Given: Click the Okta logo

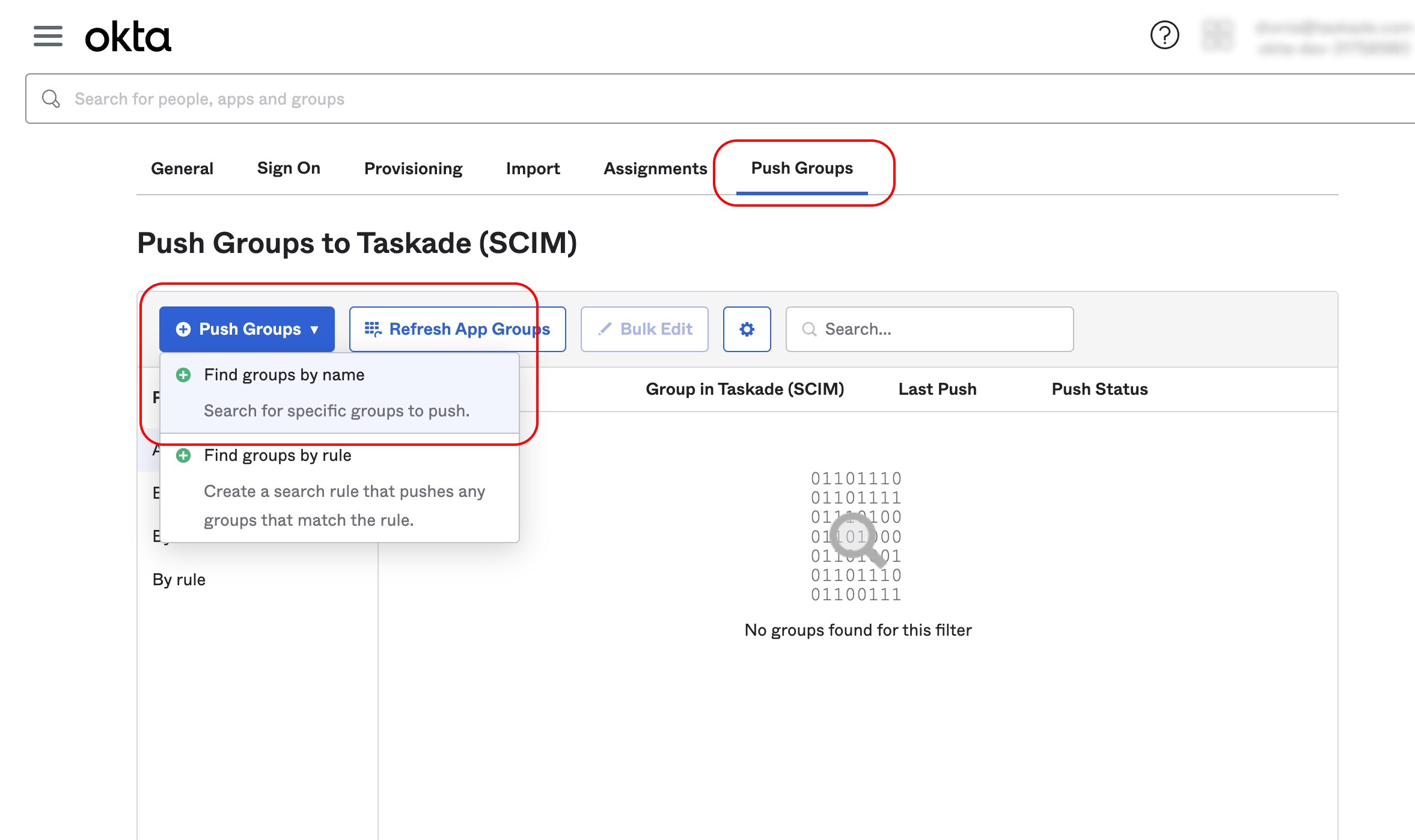Looking at the screenshot, I should (128, 37).
